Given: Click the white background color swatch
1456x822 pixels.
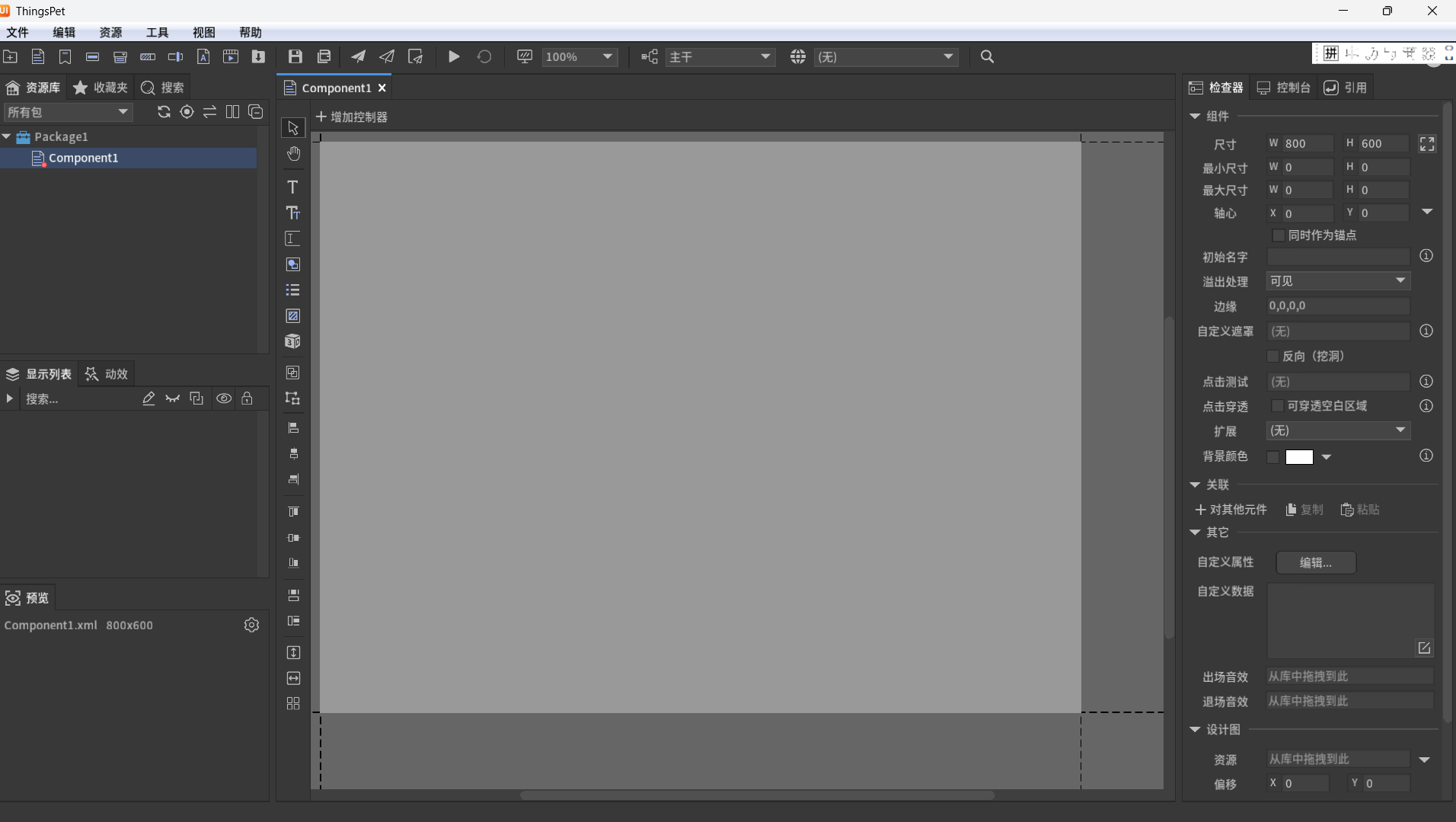Looking at the screenshot, I should pyautogui.click(x=1299, y=457).
